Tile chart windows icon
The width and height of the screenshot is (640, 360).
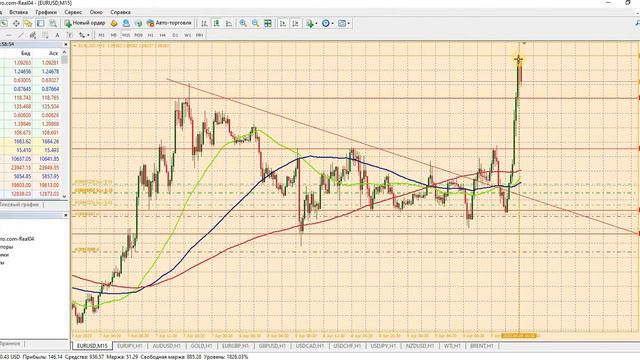(x=268, y=23)
